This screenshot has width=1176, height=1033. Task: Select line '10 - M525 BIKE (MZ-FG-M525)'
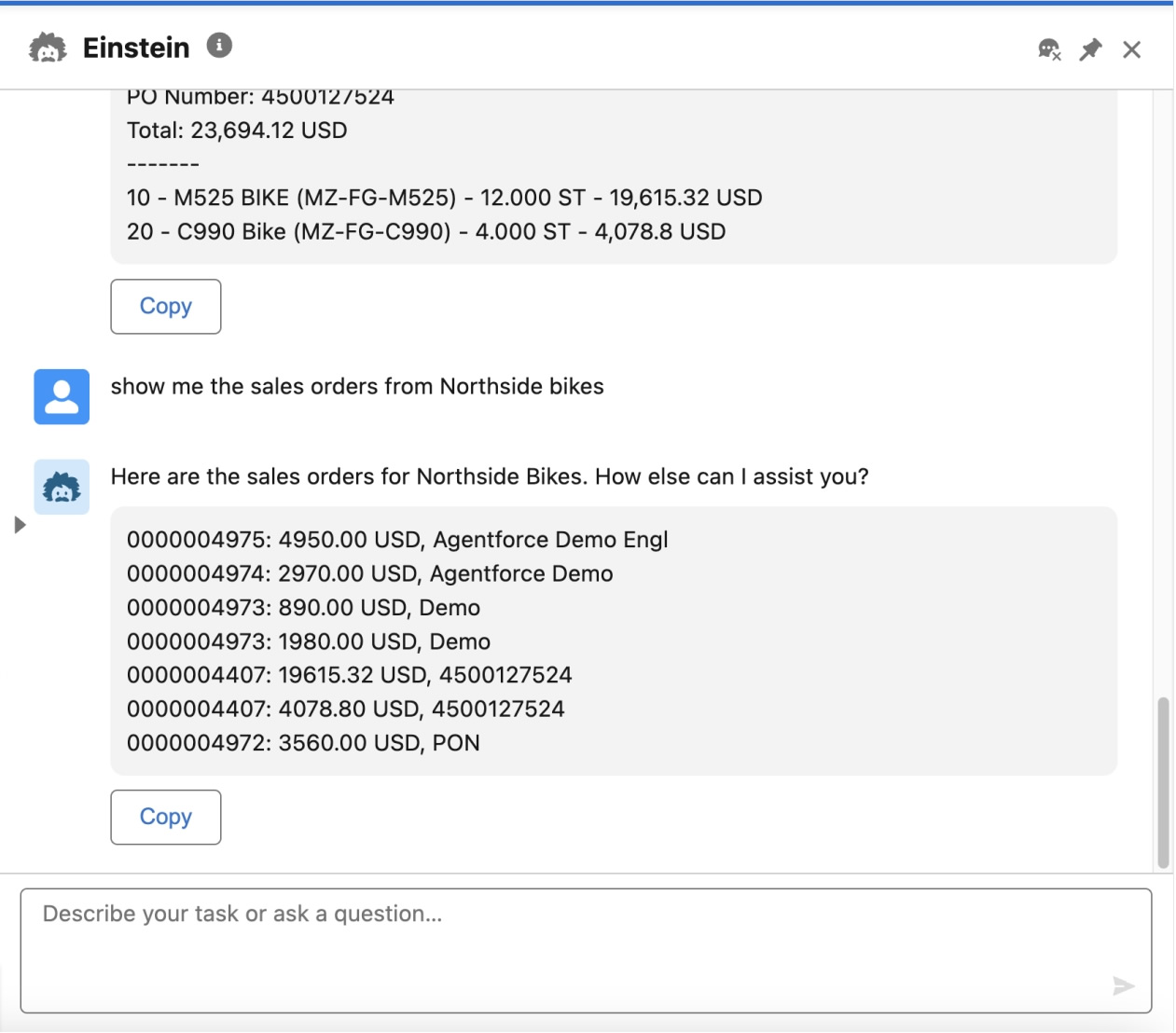coord(445,198)
